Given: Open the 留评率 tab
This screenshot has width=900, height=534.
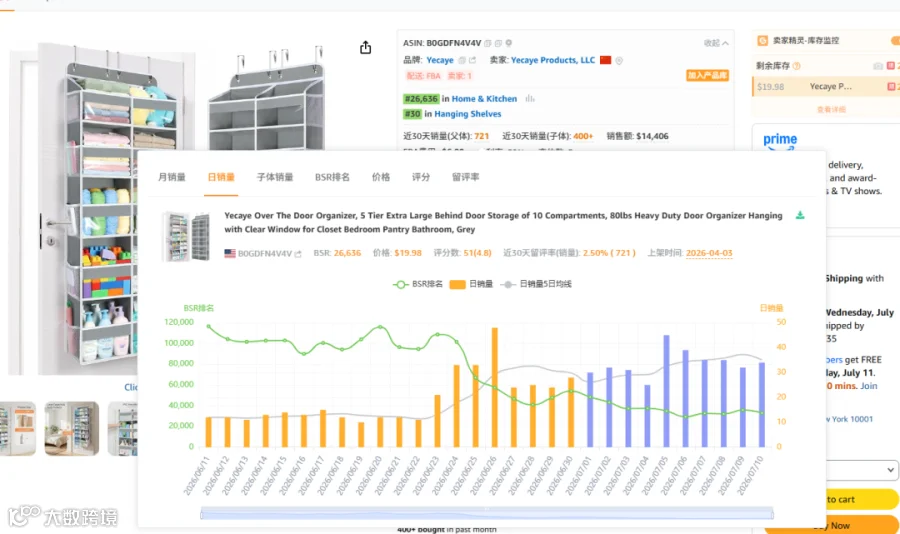Looking at the screenshot, I should pyautogui.click(x=465, y=177).
